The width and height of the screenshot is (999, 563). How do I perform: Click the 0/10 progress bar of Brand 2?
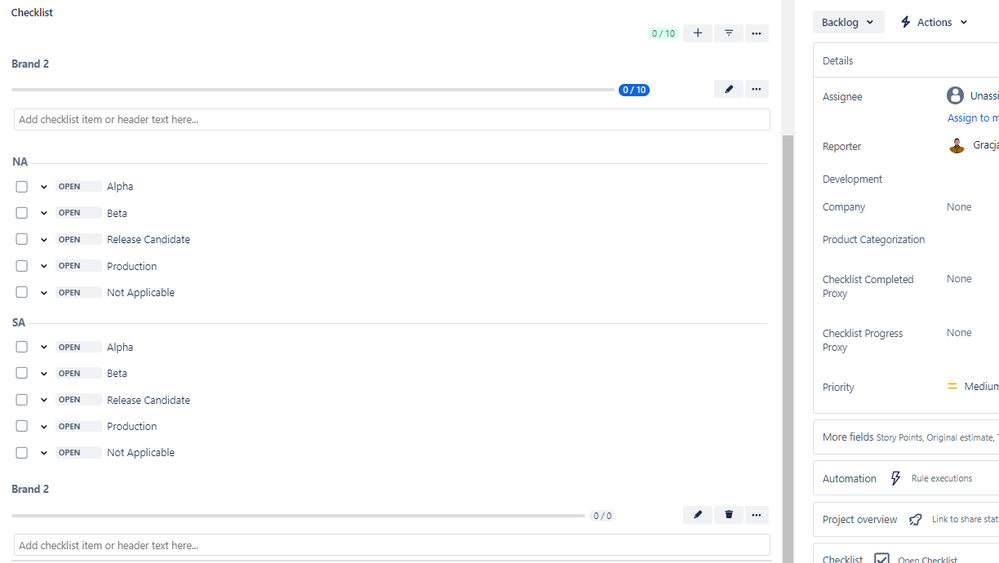coord(313,90)
